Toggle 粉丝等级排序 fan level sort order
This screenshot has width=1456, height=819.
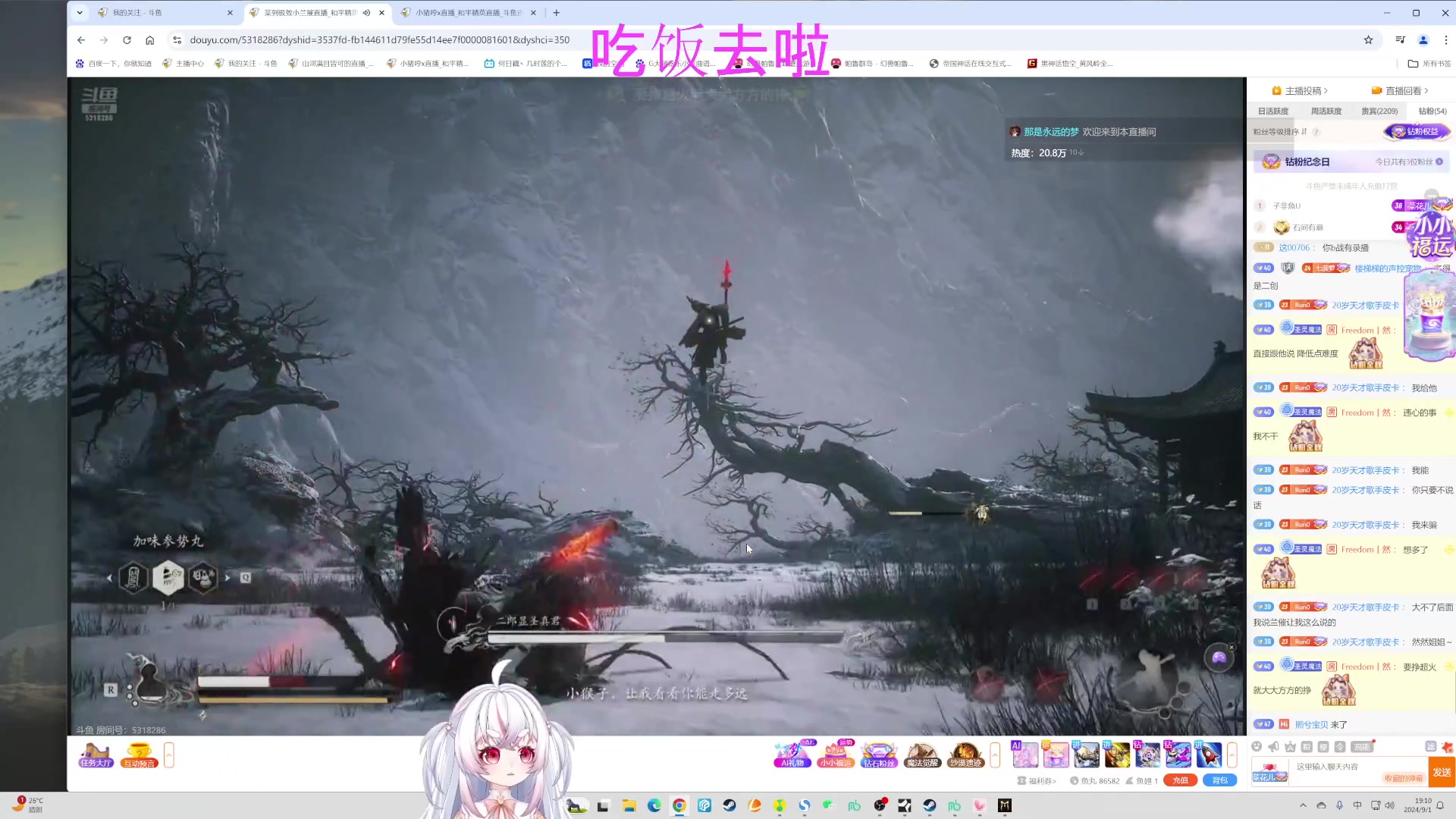tap(1280, 132)
